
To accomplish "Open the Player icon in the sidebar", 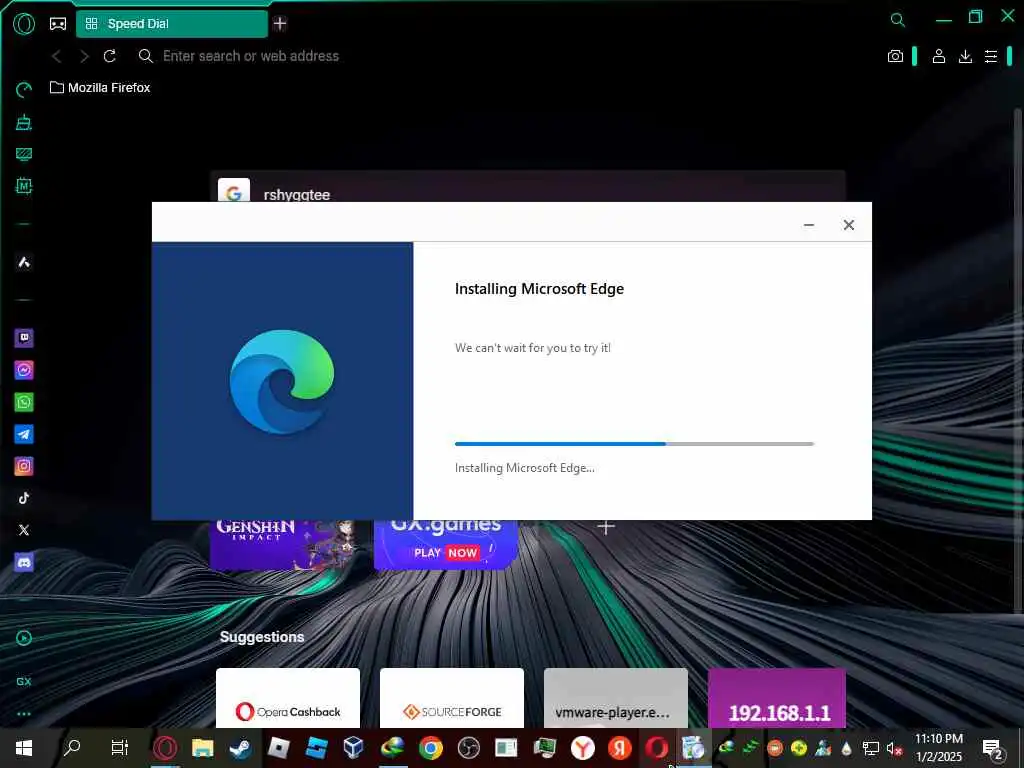I will click(24, 638).
